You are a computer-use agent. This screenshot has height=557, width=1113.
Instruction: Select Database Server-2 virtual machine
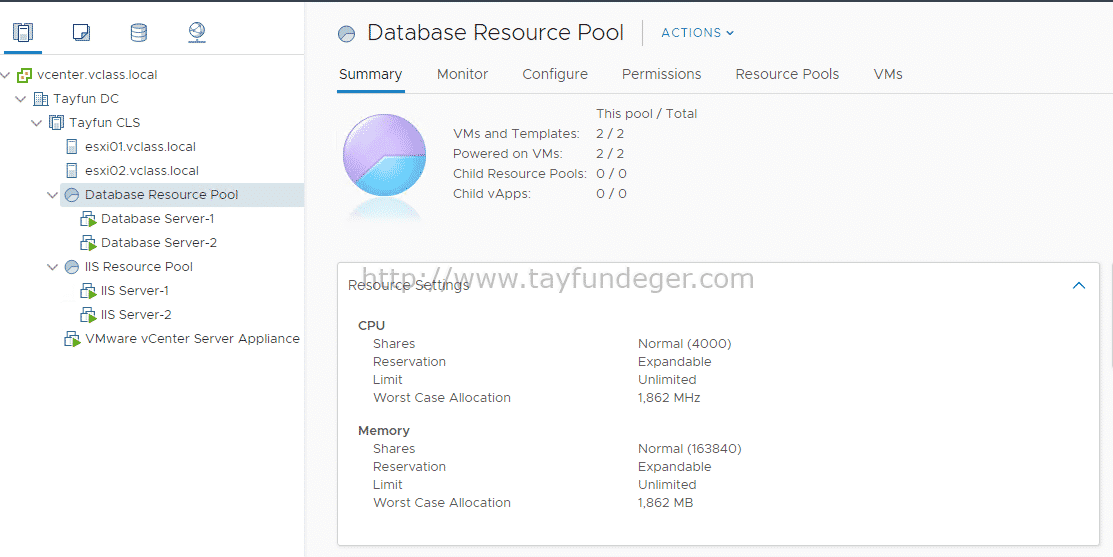[159, 243]
